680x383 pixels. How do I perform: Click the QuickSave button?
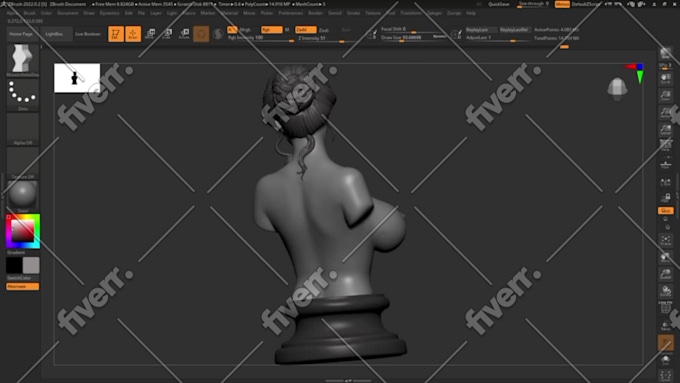coord(499,4)
